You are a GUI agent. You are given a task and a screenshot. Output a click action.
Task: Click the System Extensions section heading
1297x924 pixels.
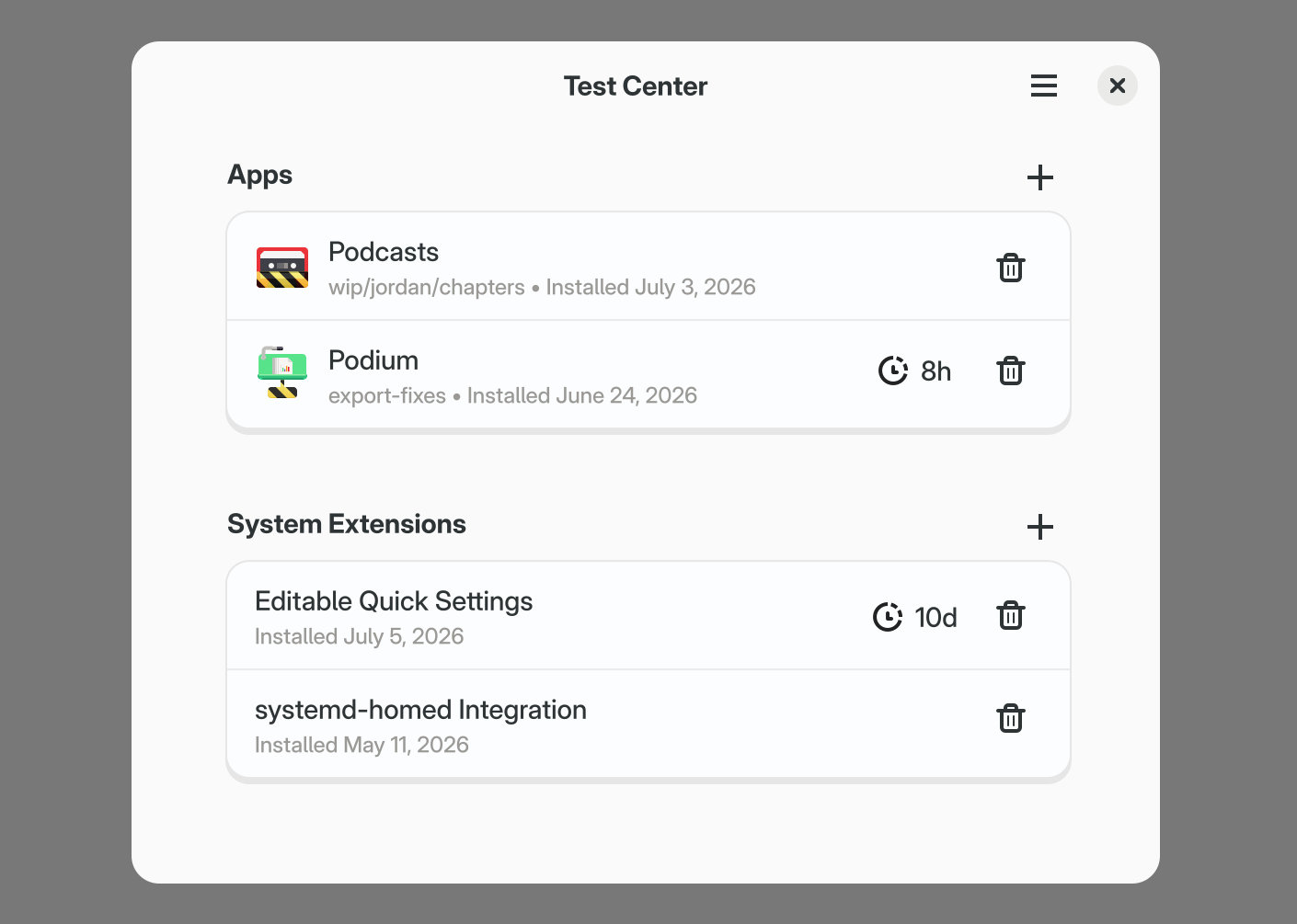347,524
